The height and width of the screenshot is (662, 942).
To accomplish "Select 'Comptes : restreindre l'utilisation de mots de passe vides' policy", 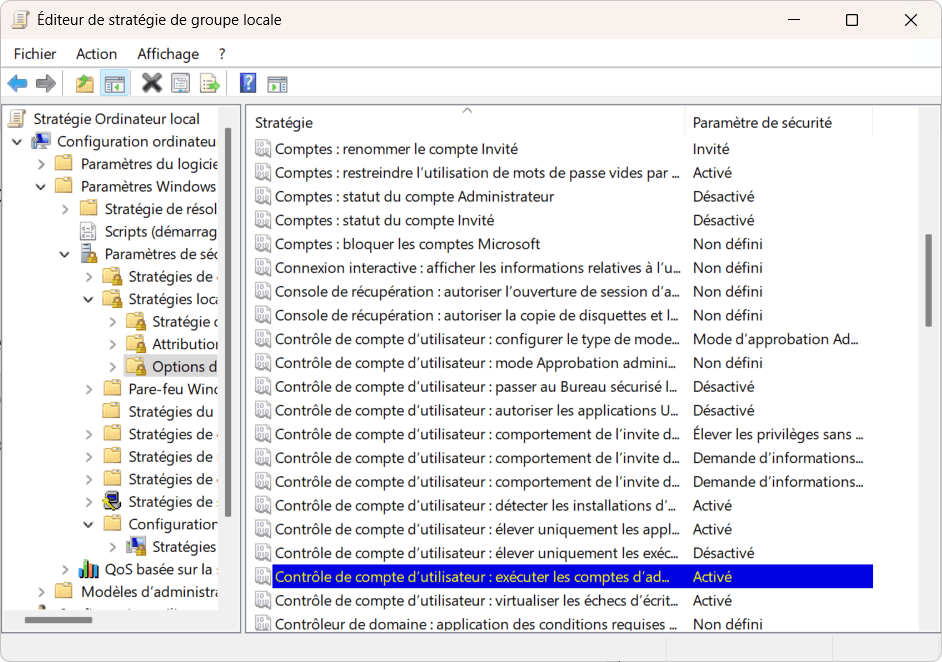I will 477,172.
